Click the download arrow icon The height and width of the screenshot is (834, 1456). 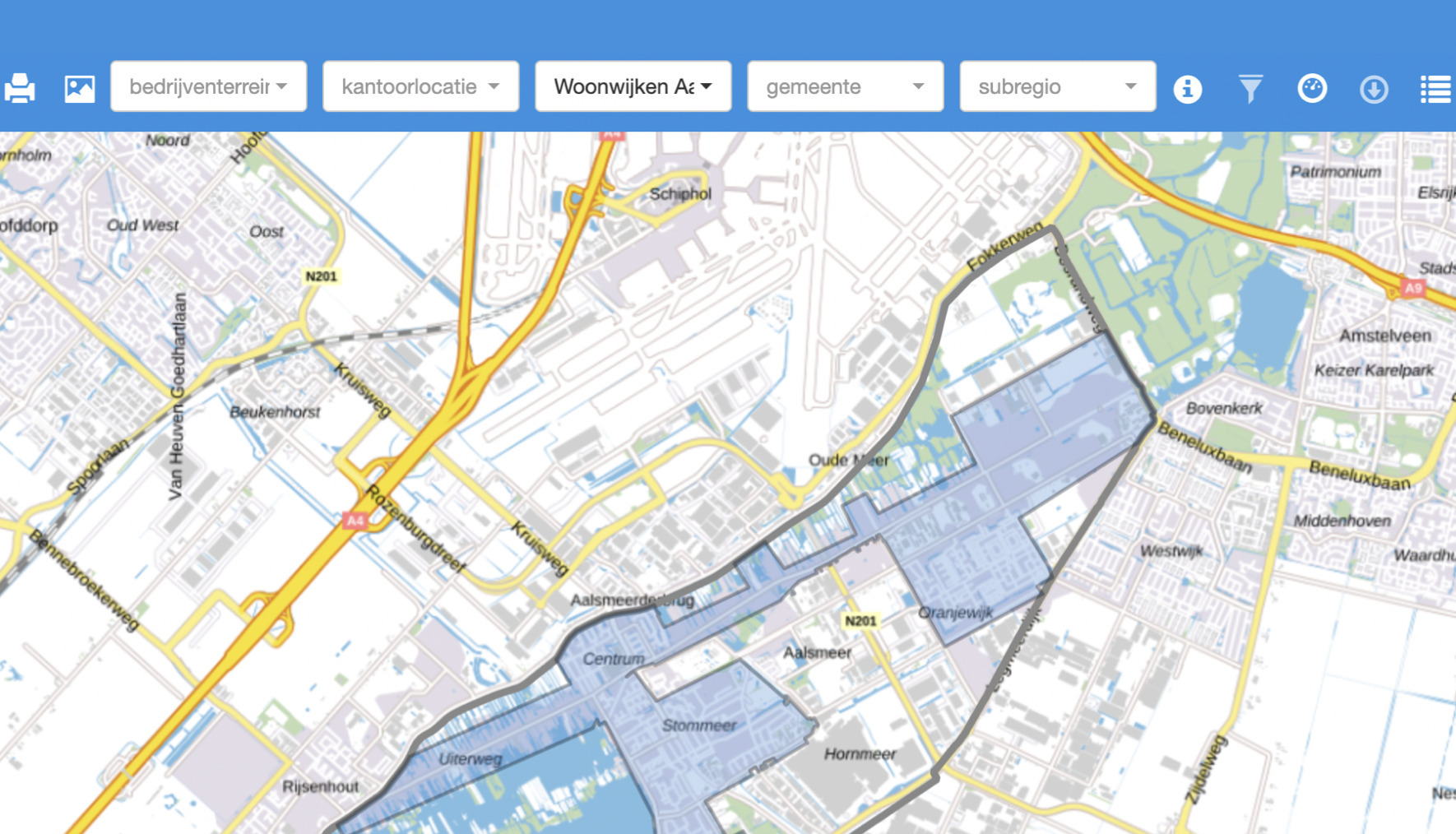click(1374, 89)
